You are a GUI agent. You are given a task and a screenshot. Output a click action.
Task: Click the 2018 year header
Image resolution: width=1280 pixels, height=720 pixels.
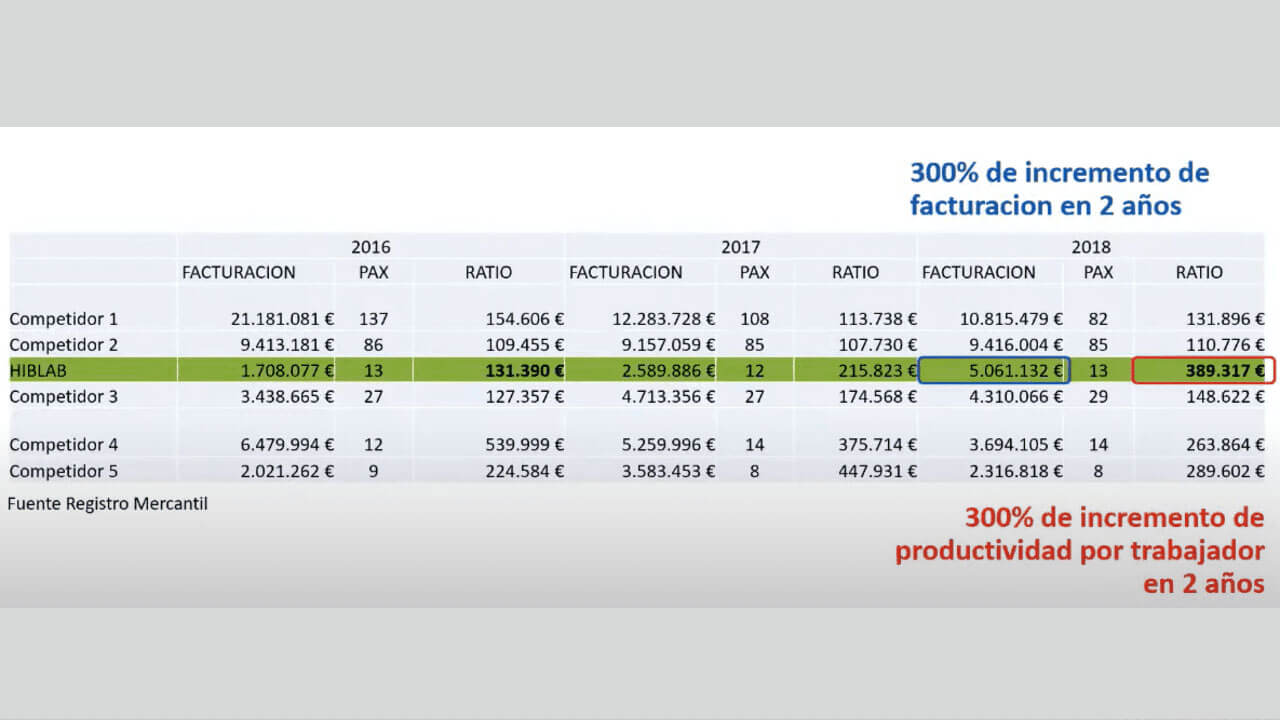click(1091, 247)
